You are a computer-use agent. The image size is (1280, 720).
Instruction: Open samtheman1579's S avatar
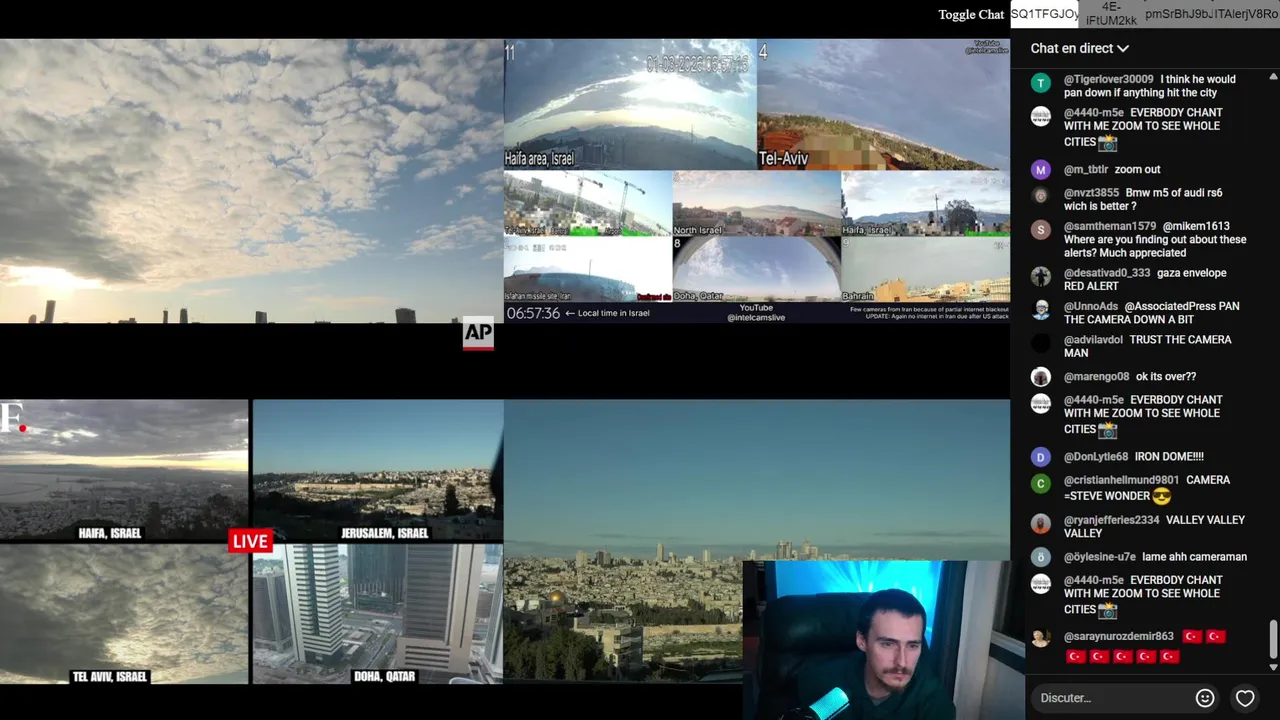point(1041,230)
